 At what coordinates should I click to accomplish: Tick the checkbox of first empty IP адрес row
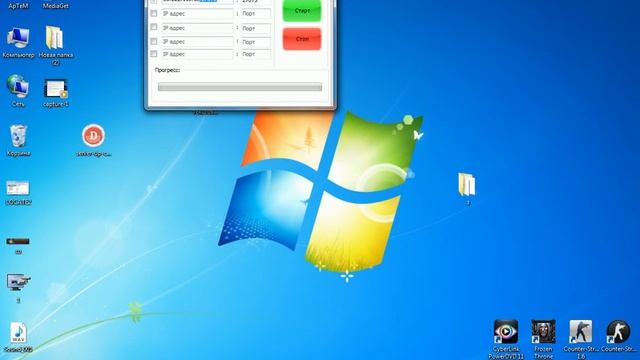coord(154,13)
